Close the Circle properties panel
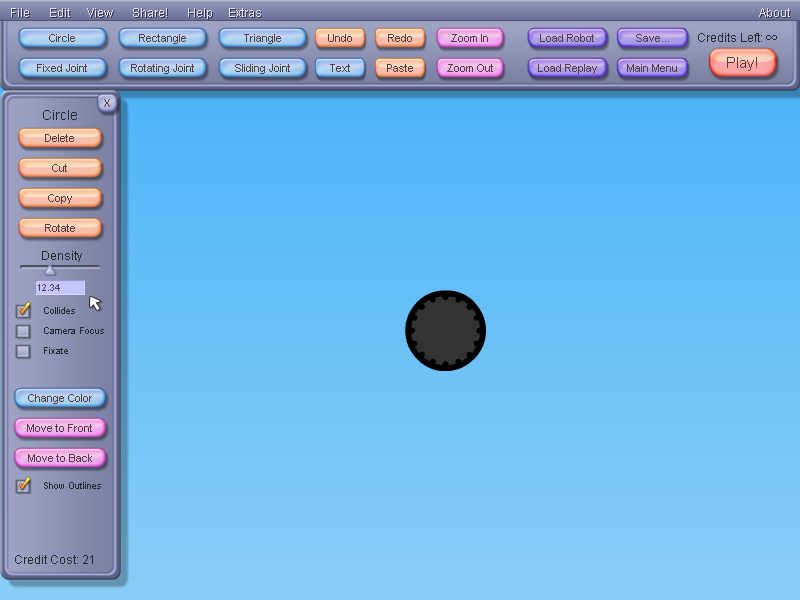Viewport: 800px width, 600px height. click(107, 102)
